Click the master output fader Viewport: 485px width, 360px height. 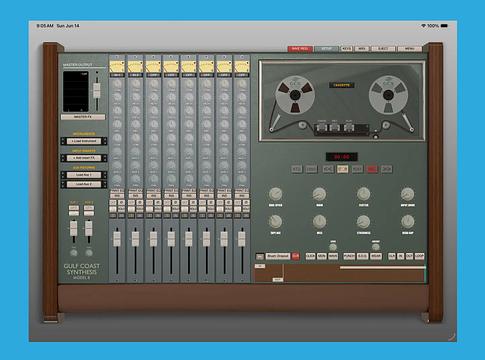97,90
